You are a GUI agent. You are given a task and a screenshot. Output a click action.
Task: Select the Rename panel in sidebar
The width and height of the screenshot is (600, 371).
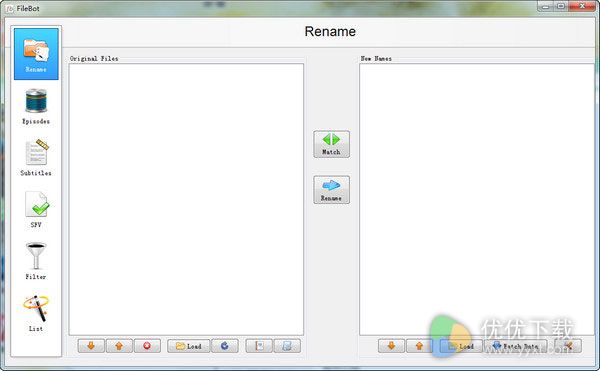point(36,54)
